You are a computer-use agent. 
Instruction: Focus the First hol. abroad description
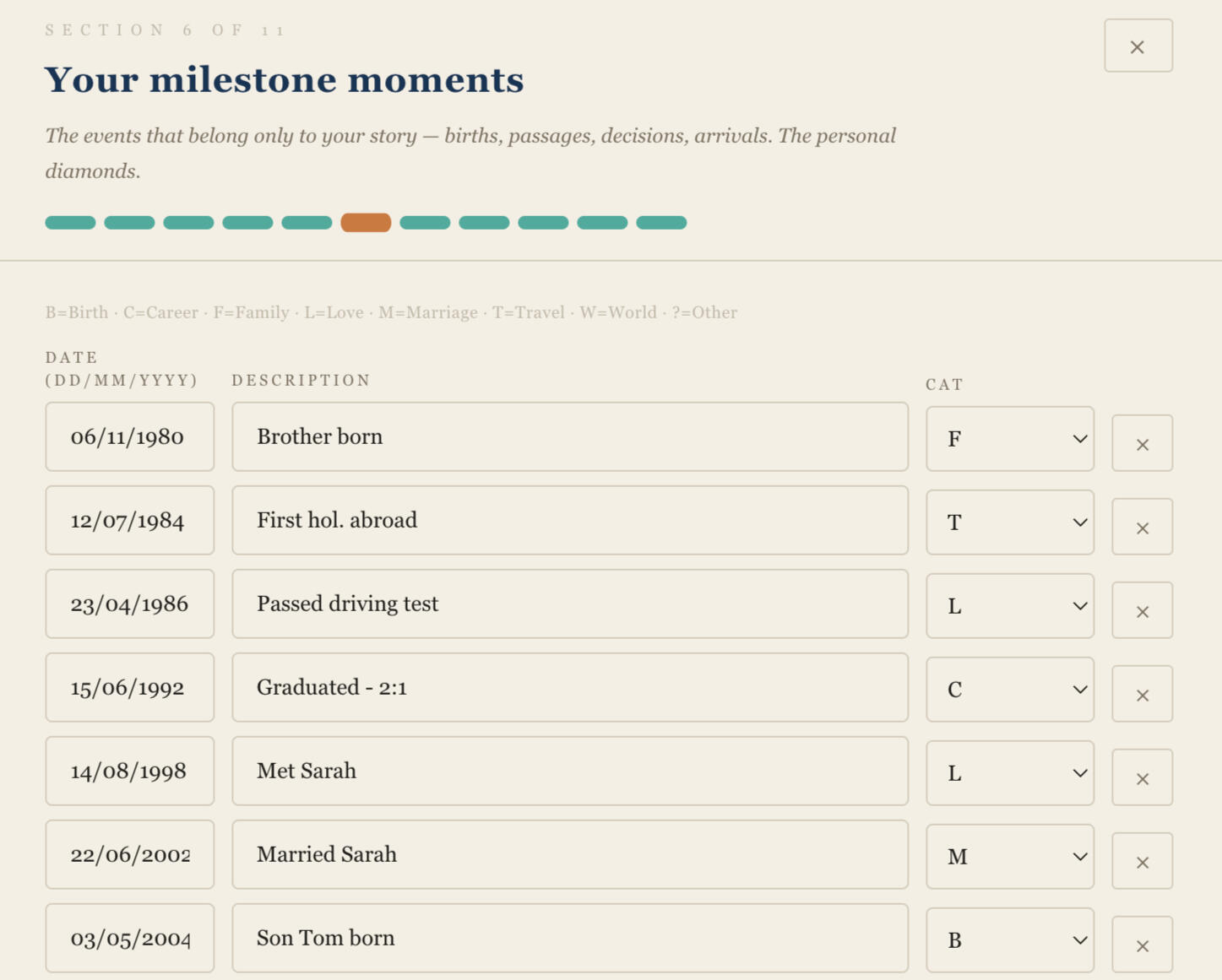coord(569,520)
